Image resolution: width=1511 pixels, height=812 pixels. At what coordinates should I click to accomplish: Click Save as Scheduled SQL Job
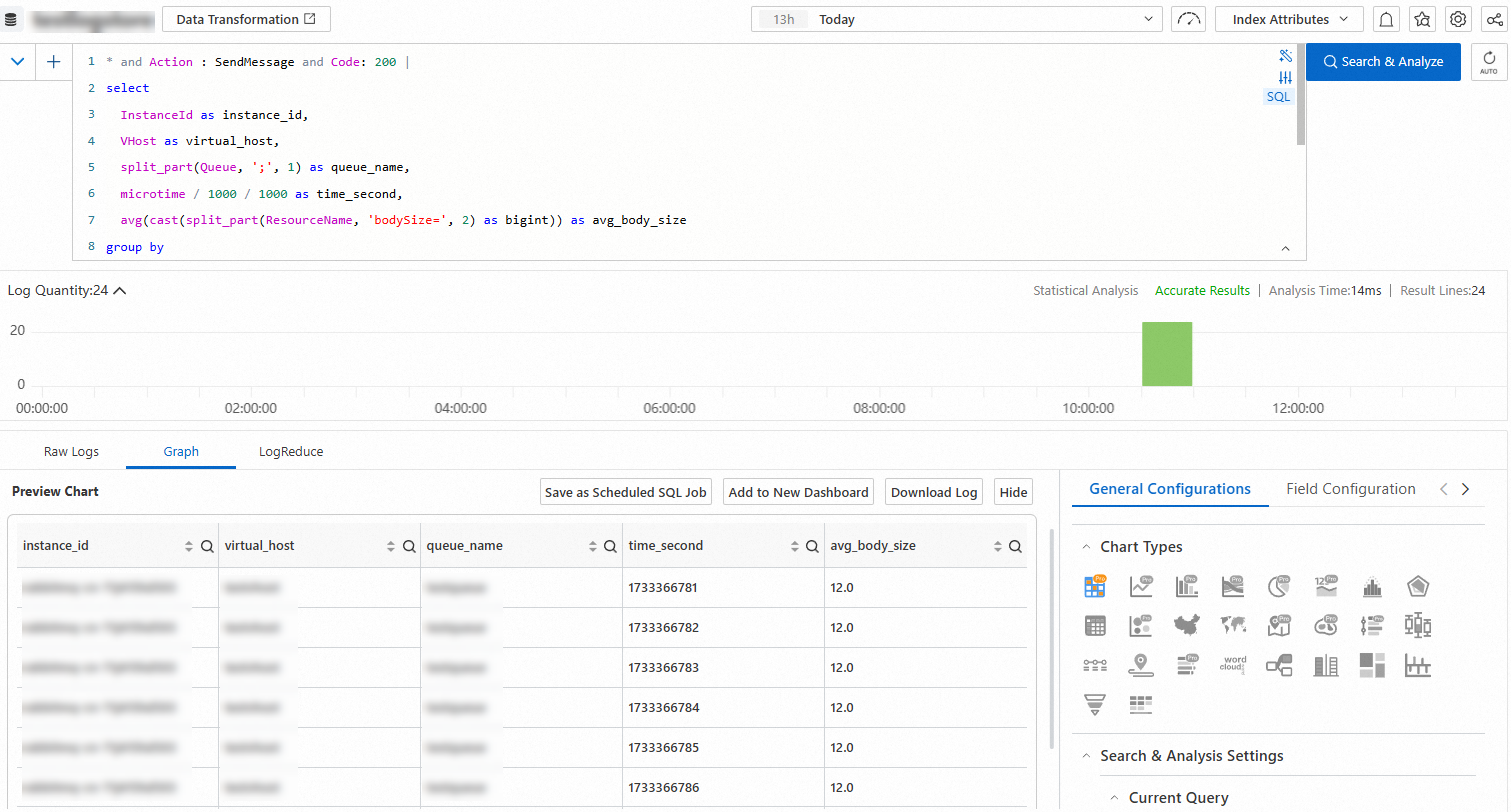pyautogui.click(x=626, y=492)
